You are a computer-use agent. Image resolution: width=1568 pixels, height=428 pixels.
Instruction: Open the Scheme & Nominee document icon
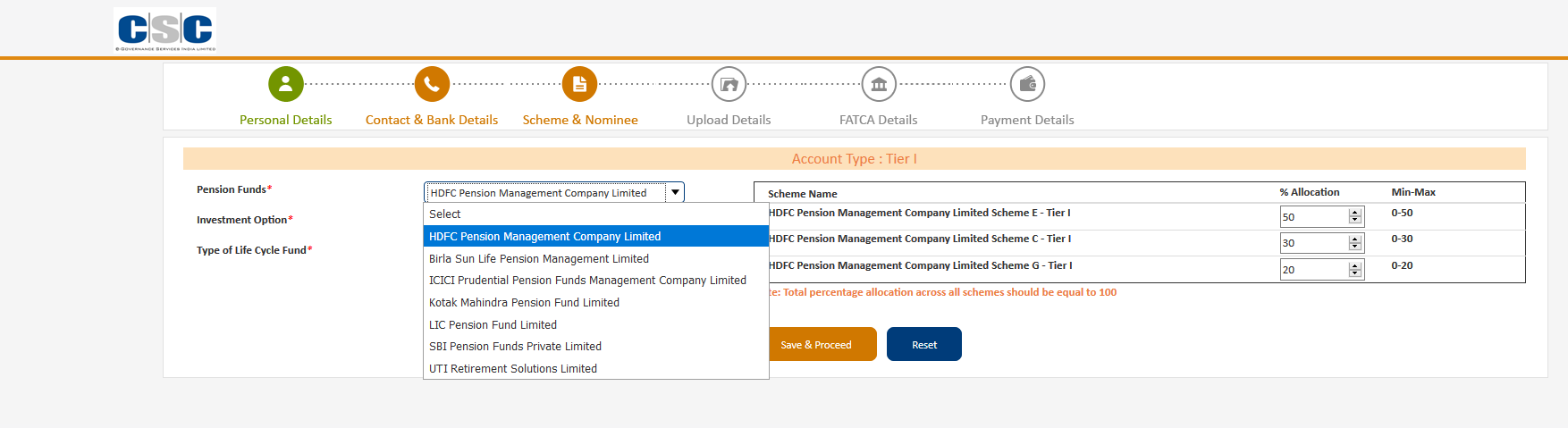click(579, 84)
